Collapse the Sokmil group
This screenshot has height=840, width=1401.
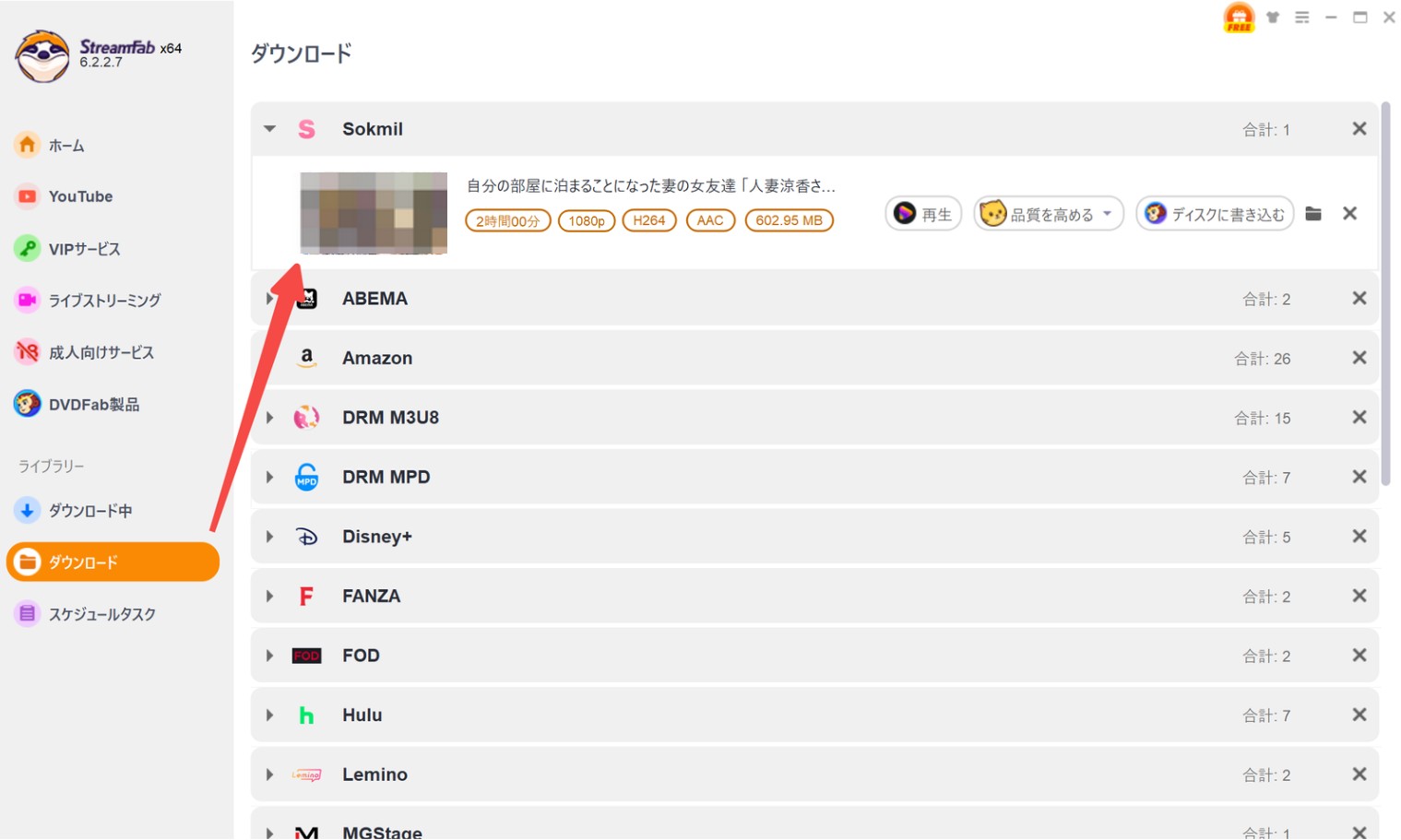269,129
